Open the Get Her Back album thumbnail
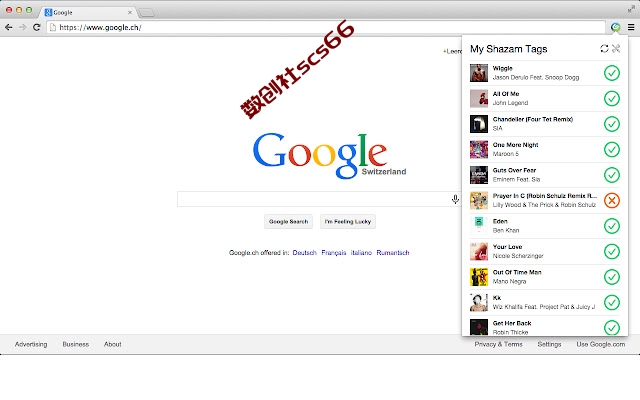The image size is (640, 400). point(479,327)
